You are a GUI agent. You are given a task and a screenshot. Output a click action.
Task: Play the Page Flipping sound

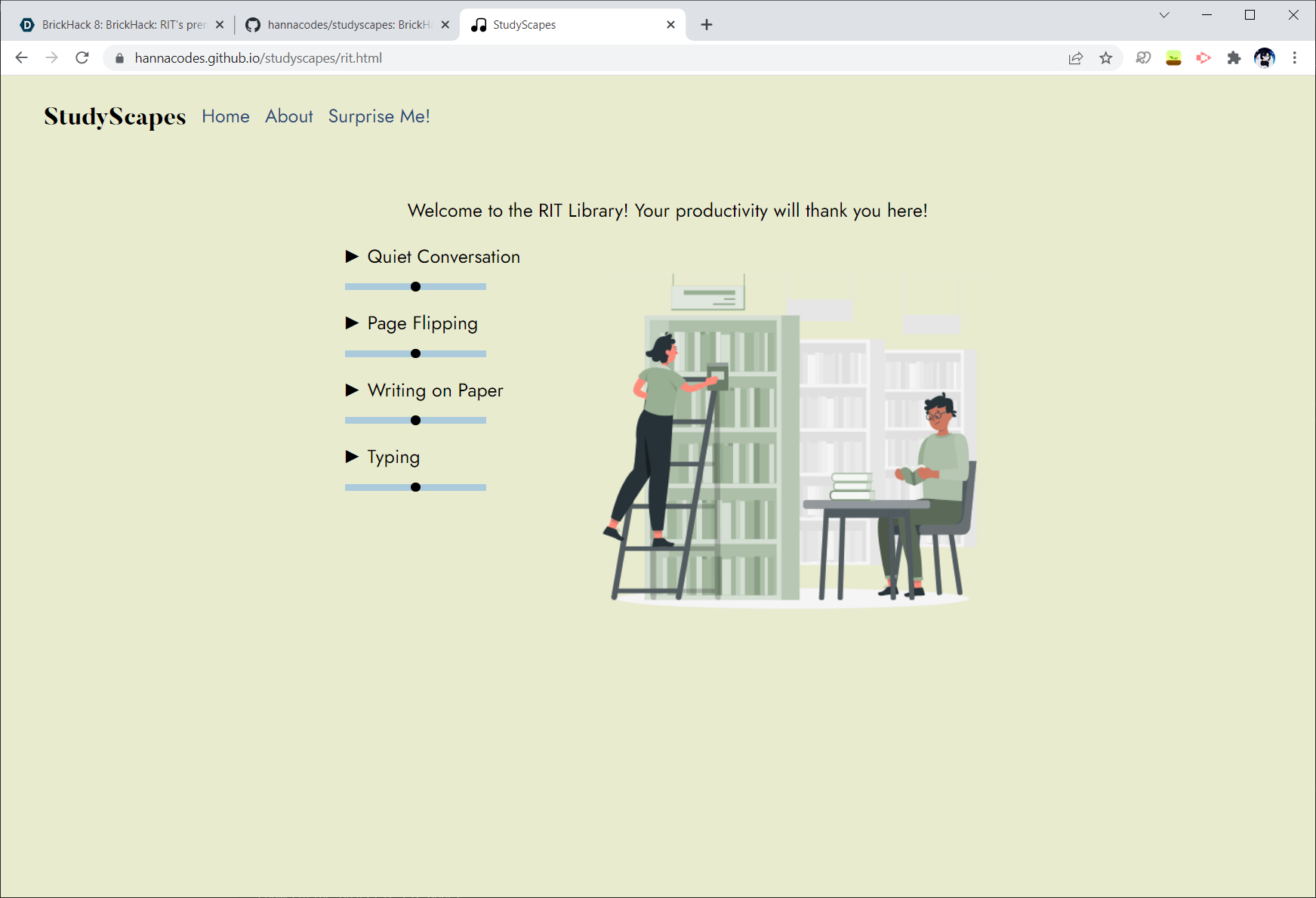[352, 323]
